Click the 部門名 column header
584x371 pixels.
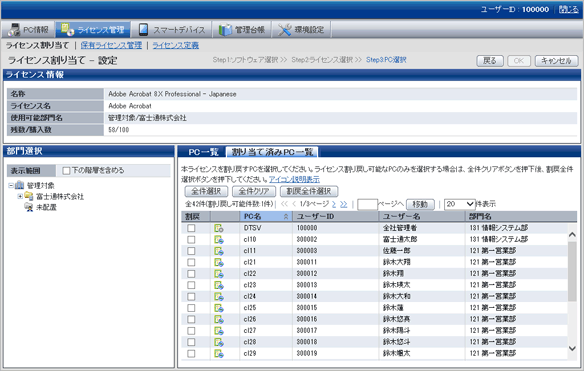tap(521, 216)
